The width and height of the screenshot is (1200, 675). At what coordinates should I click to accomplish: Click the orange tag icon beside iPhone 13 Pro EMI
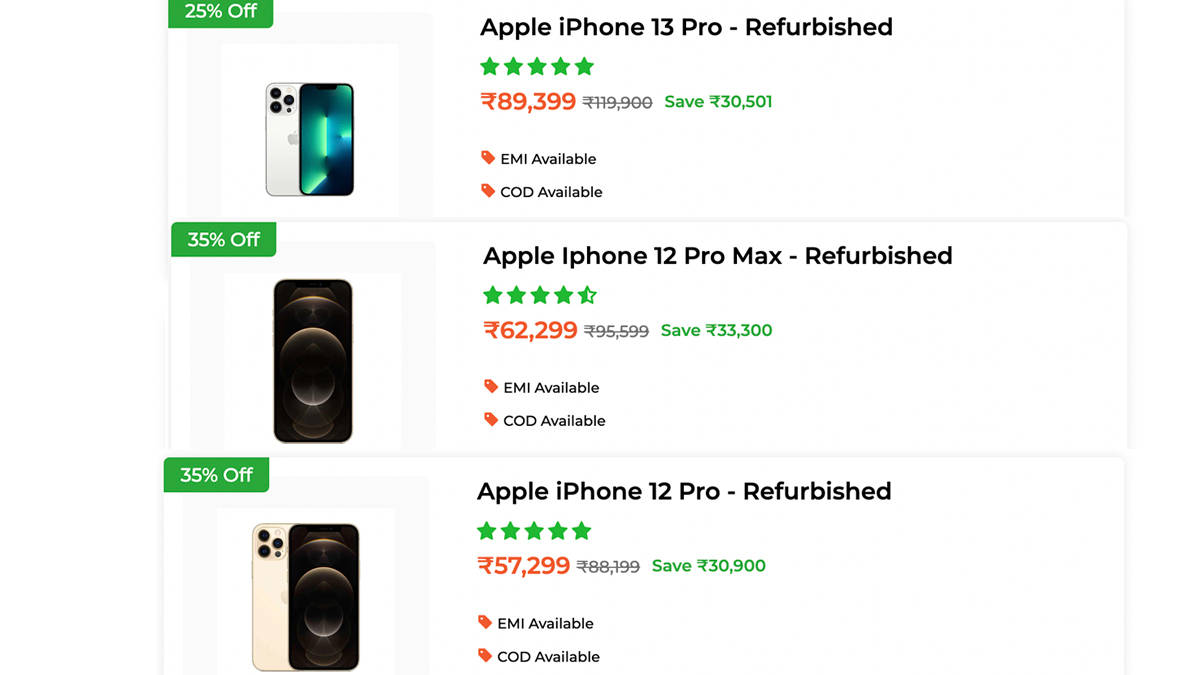pos(489,158)
